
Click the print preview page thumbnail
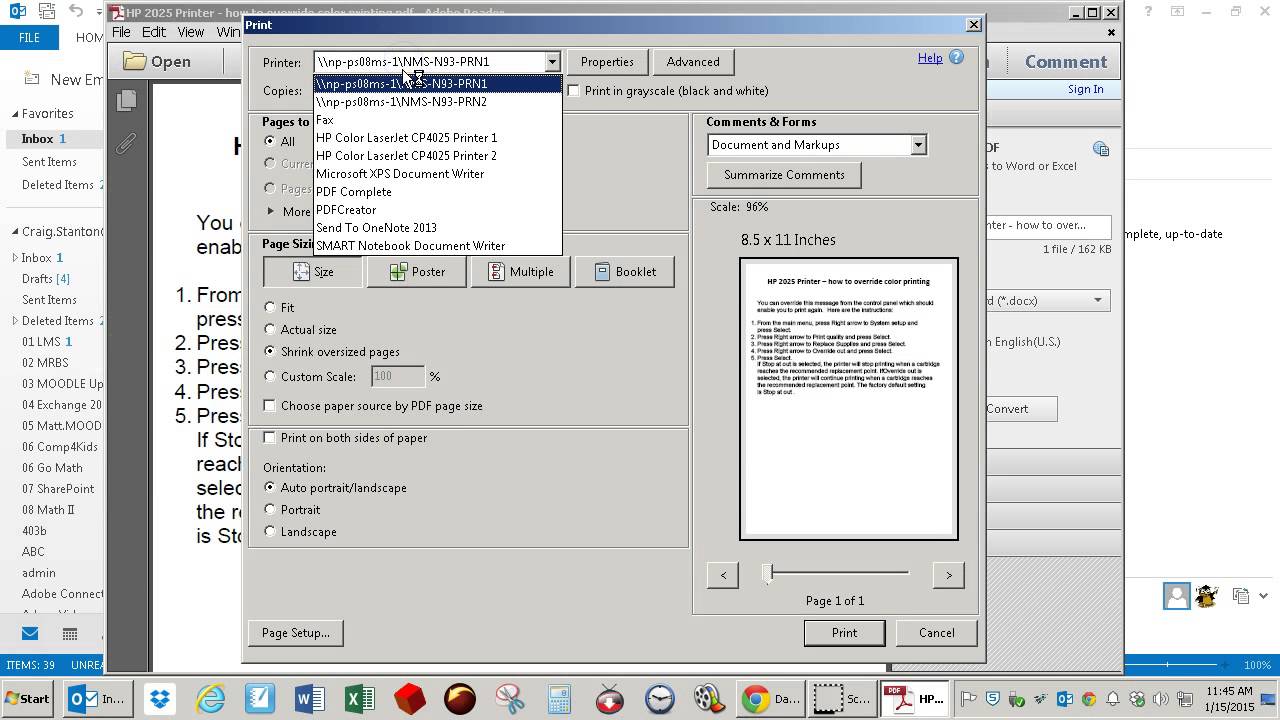tap(849, 399)
